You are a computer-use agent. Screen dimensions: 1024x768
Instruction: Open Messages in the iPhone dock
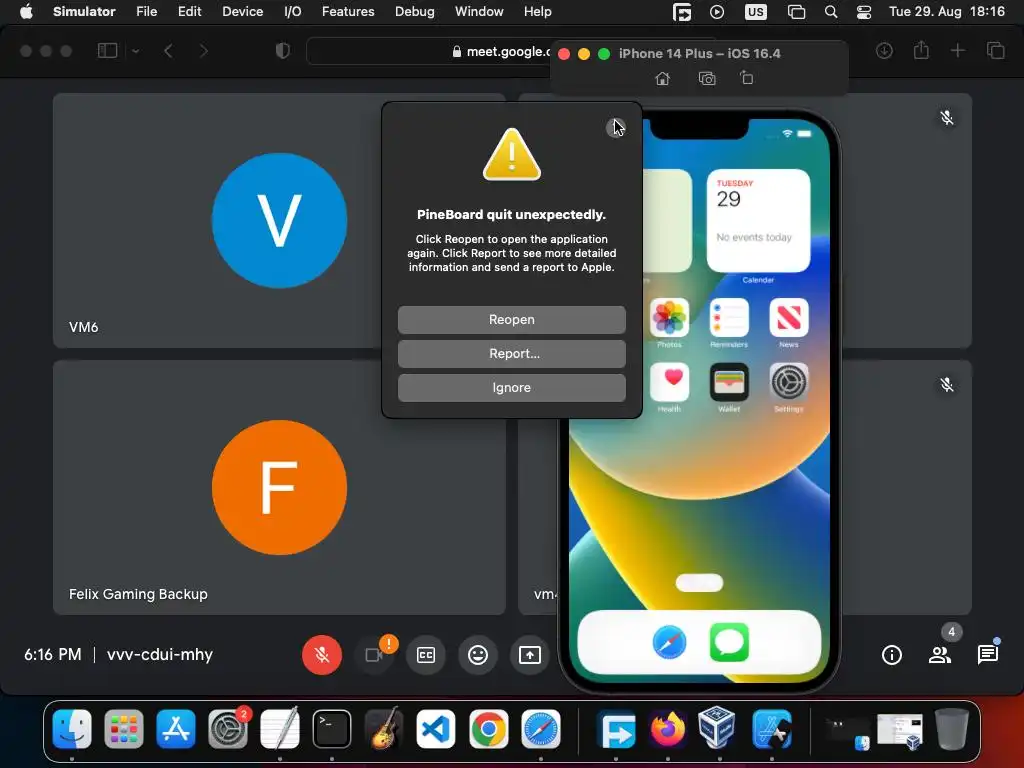[x=729, y=643]
